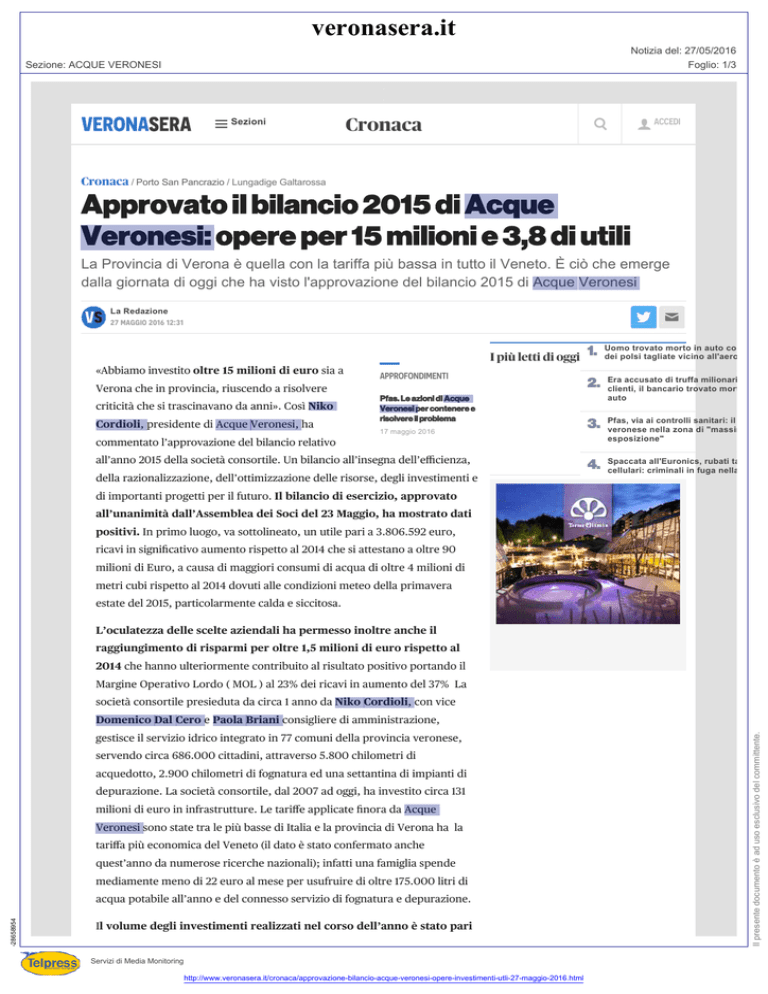Open La Redazione author link
The image size is (768, 994).
(139, 311)
